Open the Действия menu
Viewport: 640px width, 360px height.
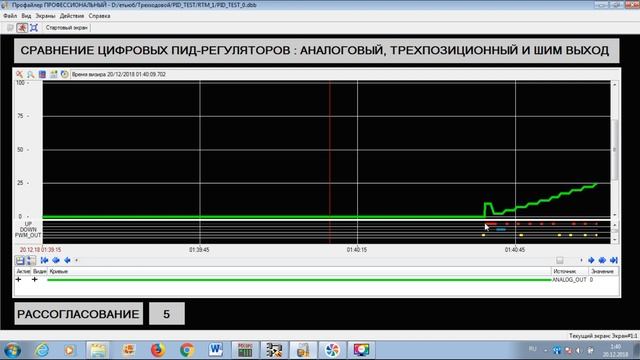[72, 16]
